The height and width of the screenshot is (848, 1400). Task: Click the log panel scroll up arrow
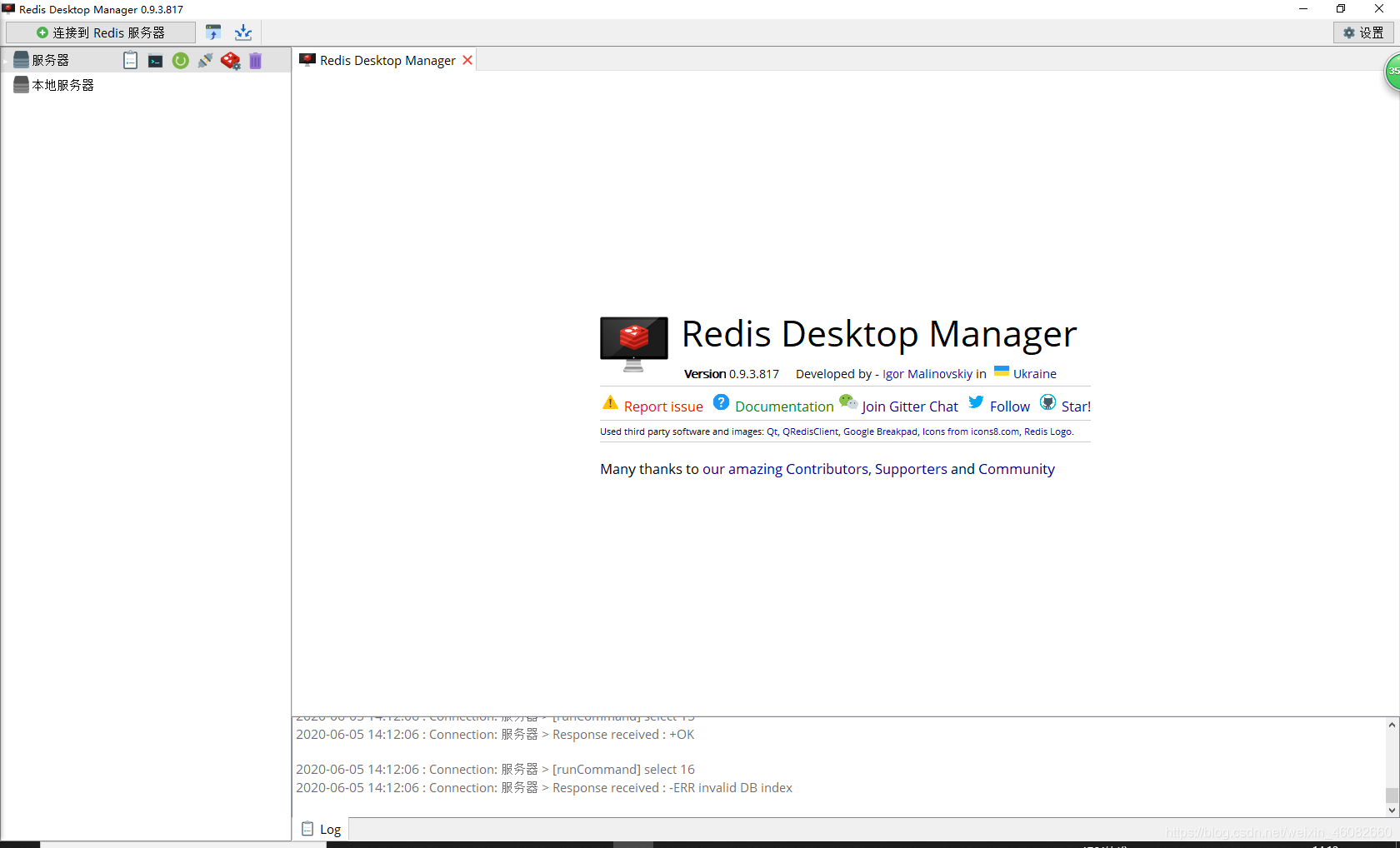point(1392,725)
